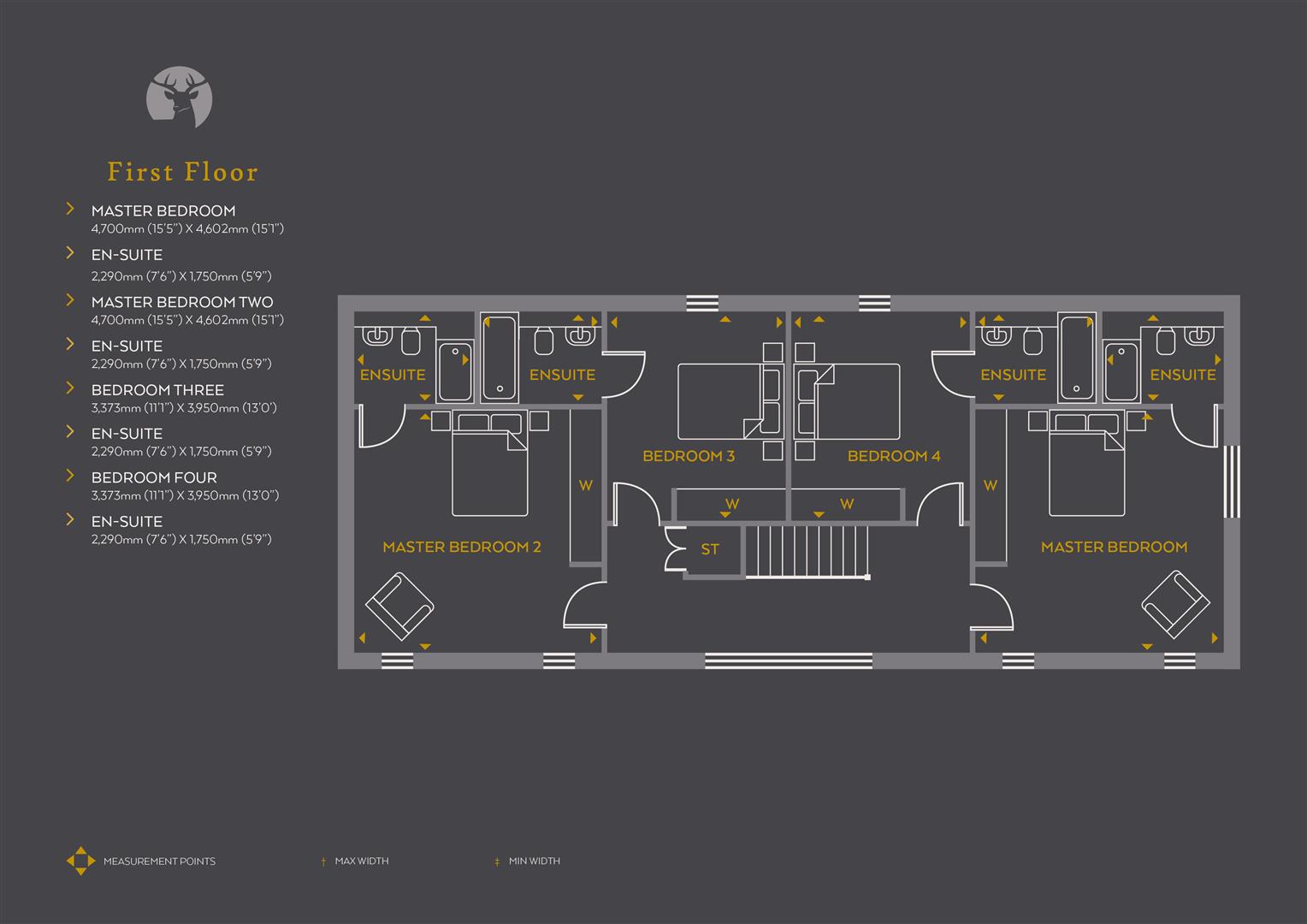Click the MAX WIDTH dagger symbol

click(323, 861)
